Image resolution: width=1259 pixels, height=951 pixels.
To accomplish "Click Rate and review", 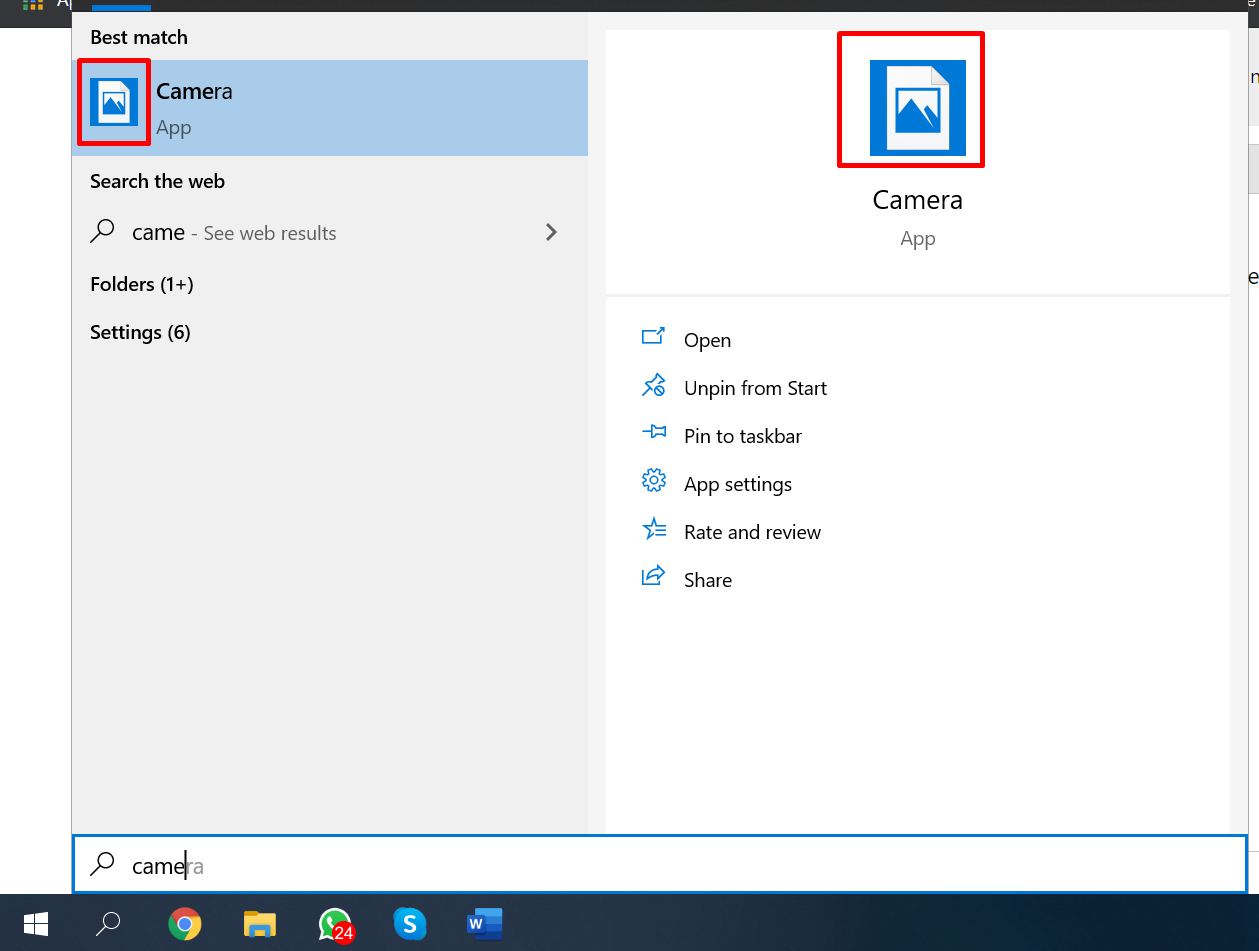I will 752,532.
